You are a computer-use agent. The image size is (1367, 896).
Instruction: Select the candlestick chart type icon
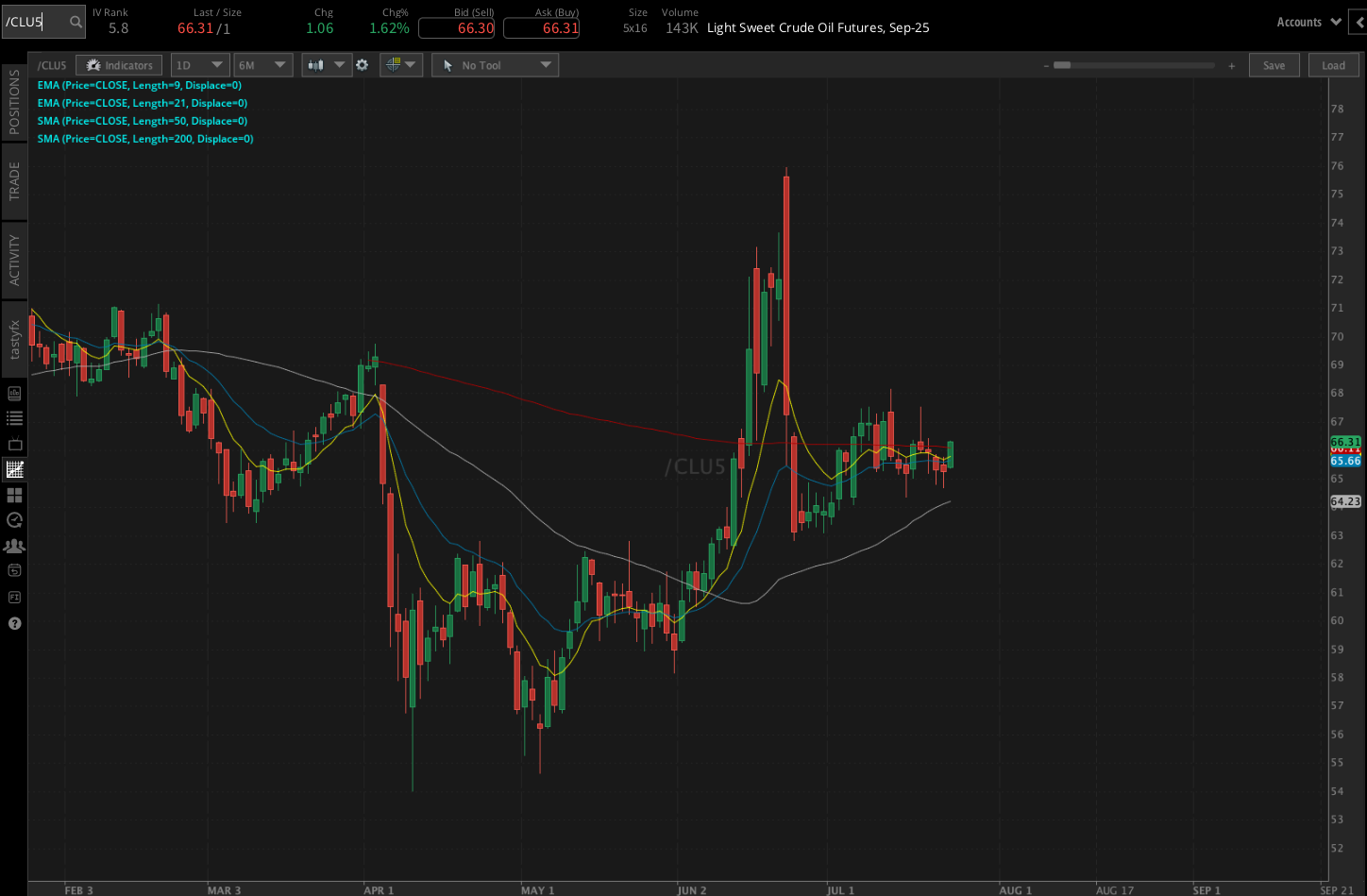pyautogui.click(x=316, y=65)
